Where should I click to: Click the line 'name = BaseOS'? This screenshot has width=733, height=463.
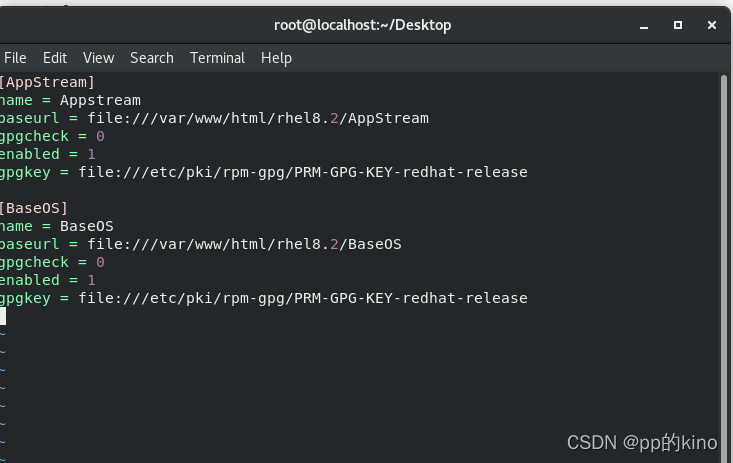tap(57, 226)
